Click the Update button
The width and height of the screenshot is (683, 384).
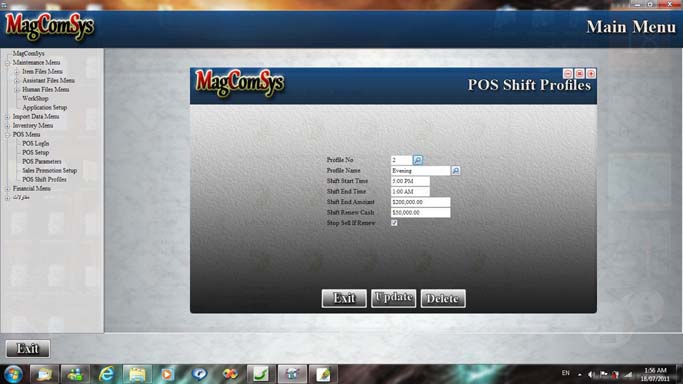pyautogui.click(x=393, y=298)
